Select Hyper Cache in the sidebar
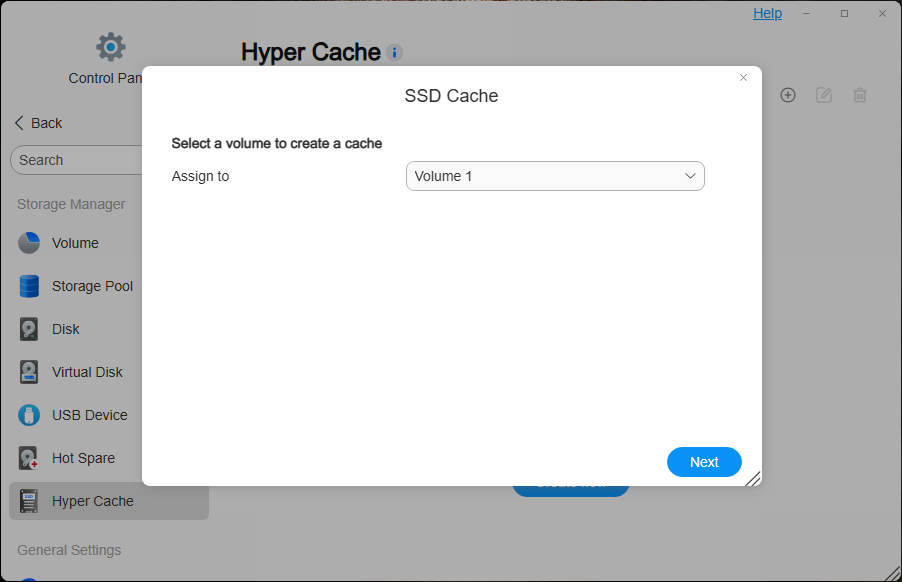902x582 pixels. pyautogui.click(x=92, y=501)
